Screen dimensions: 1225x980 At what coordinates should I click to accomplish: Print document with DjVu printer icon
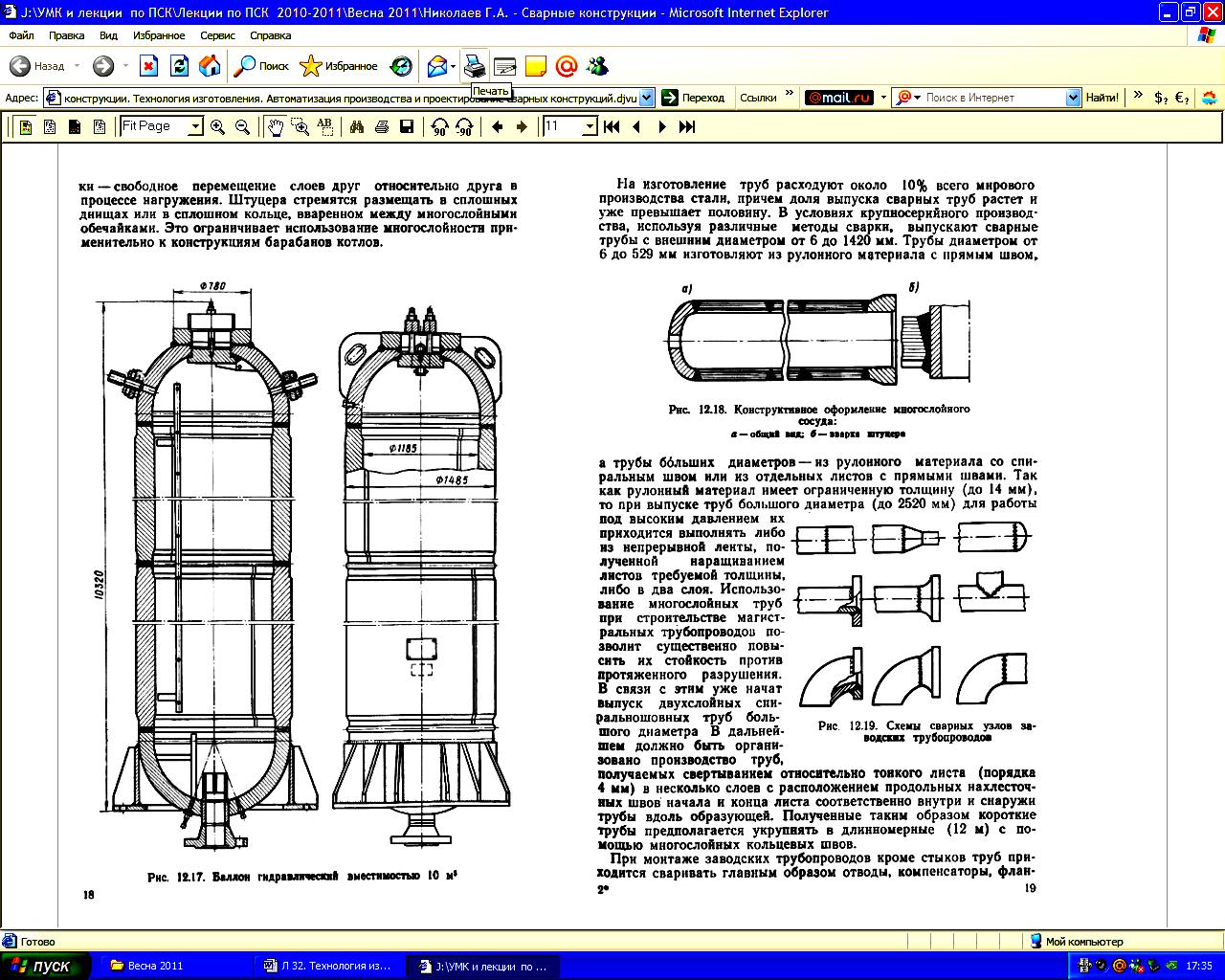(x=382, y=126)
